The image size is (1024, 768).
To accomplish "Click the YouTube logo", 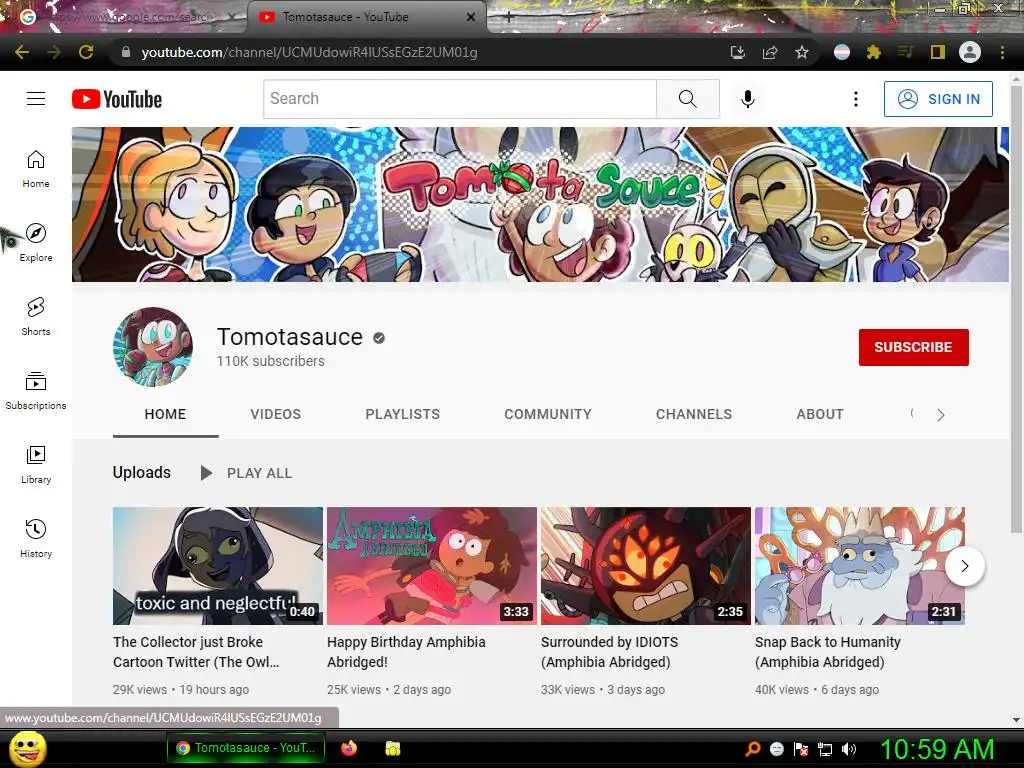I will tap(117, 99).
